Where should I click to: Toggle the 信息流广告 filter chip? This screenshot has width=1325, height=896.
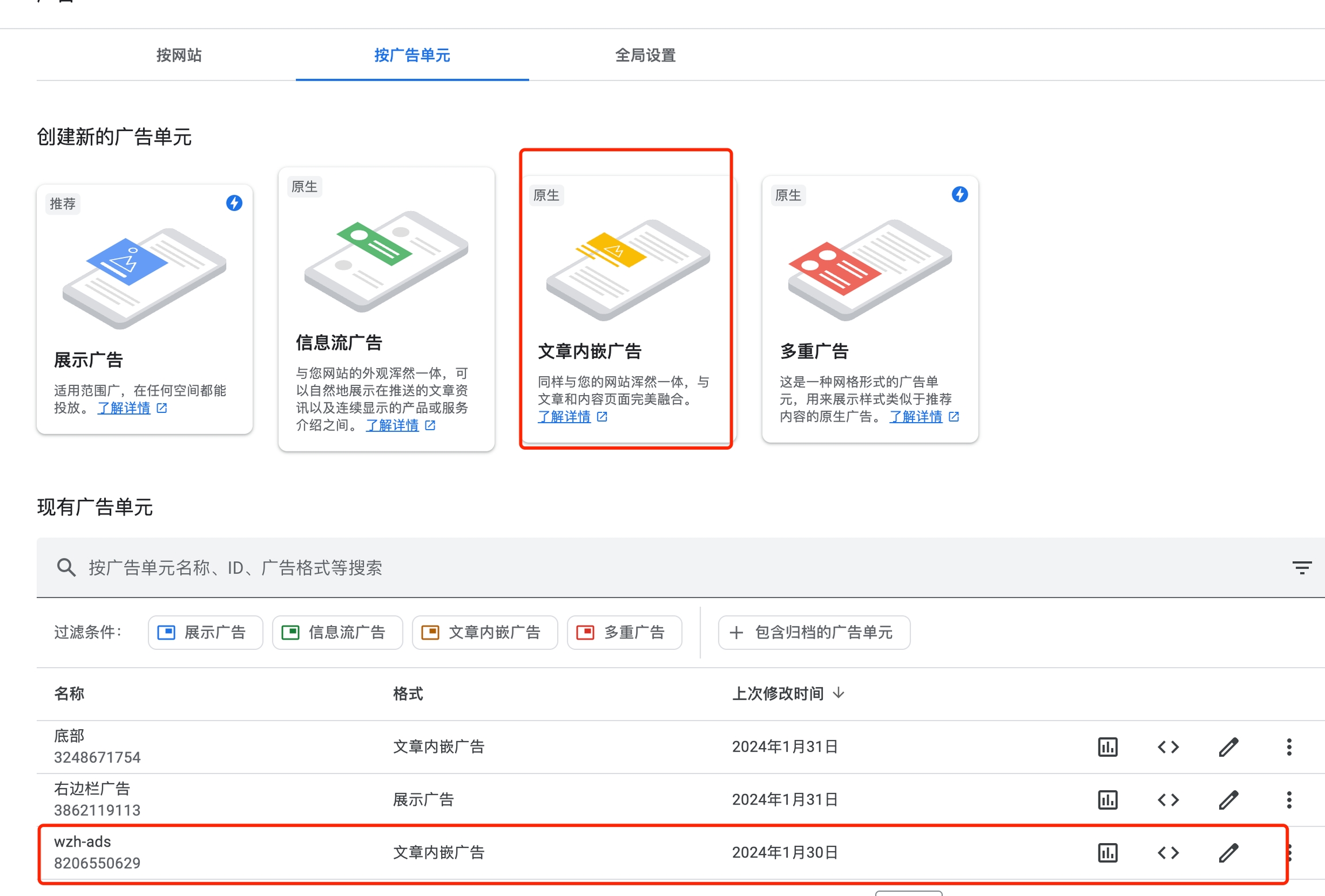tap(337, 633)
